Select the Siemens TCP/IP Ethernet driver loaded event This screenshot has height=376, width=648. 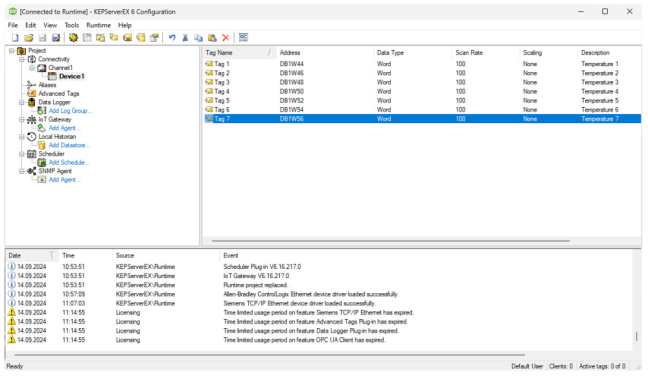pyautogui.click(x=319, y=303)
